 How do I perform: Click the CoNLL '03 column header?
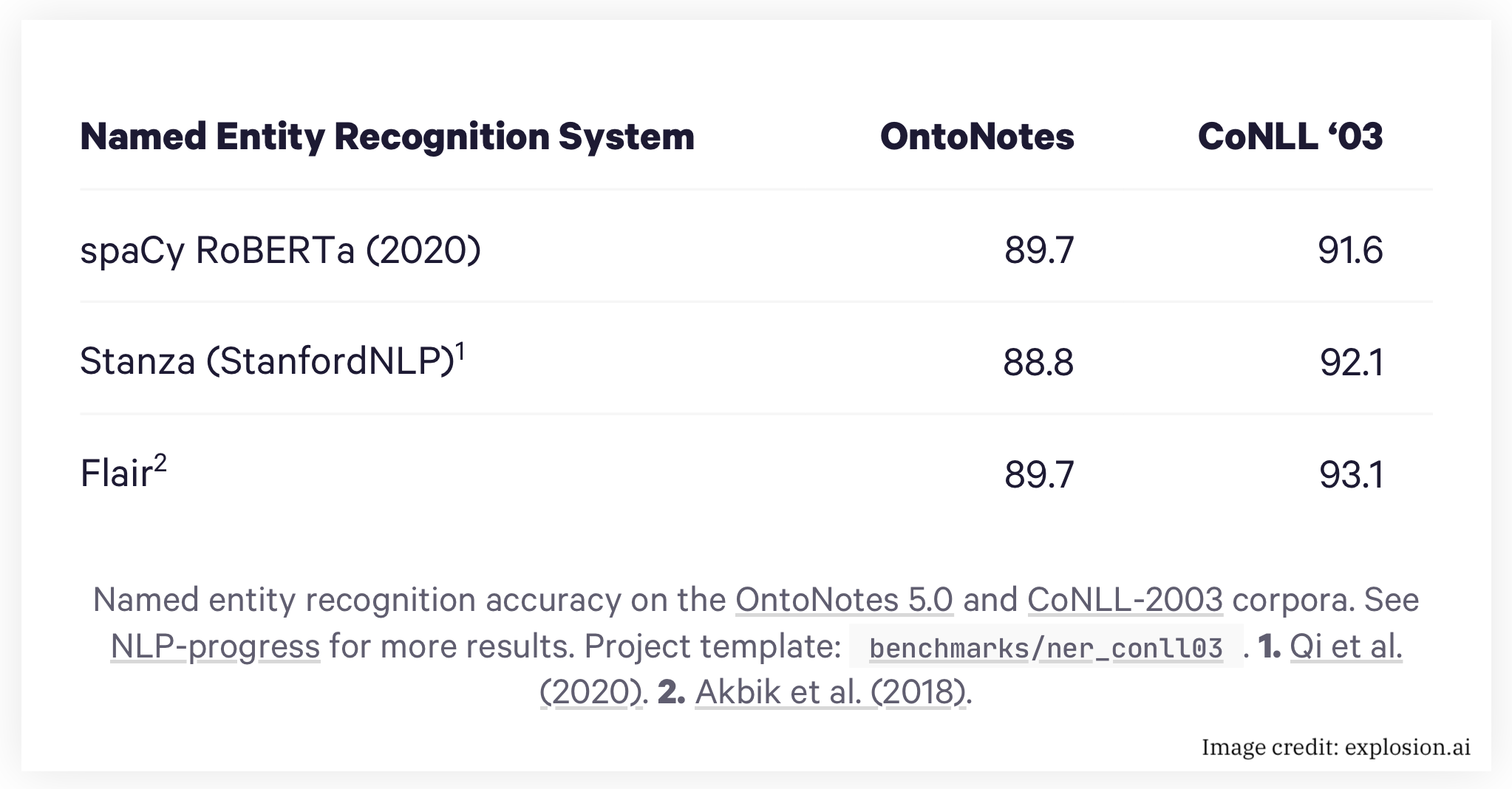(1290, 137)
